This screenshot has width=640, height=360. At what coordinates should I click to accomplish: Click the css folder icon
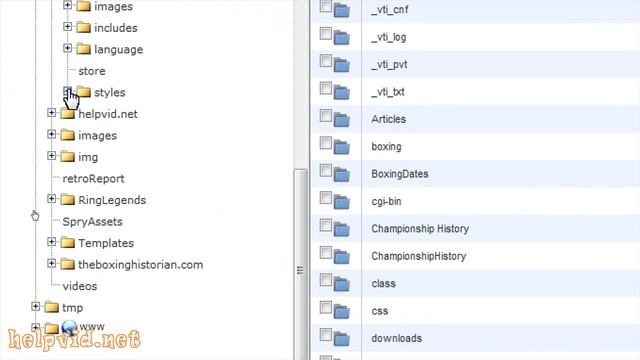pos(342,311)
